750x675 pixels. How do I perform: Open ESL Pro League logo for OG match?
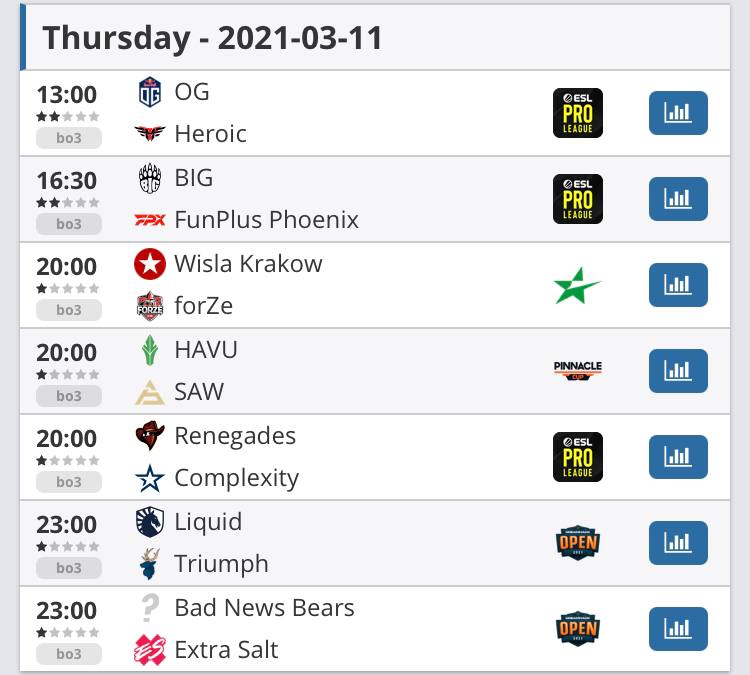tap(578, 113)
